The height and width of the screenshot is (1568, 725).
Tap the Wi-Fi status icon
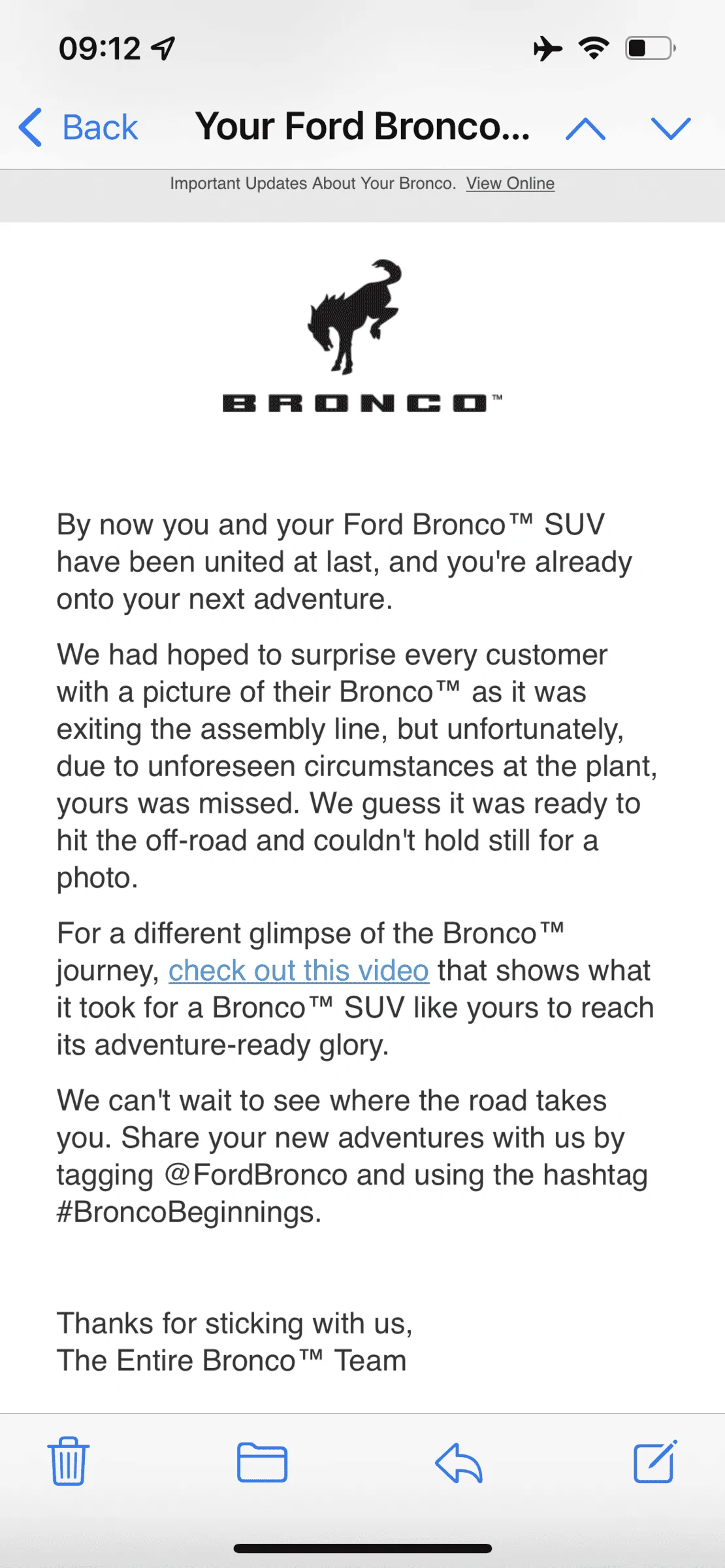(x=594, y=48)
